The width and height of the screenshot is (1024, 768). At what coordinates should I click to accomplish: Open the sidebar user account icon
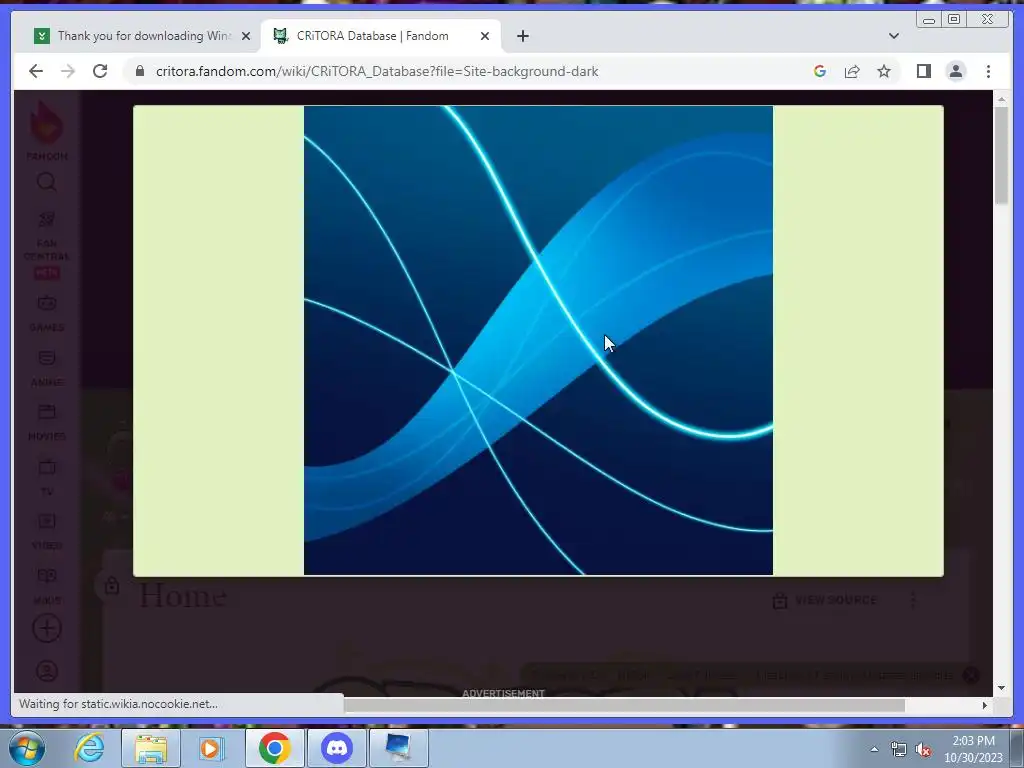(46, 671)
